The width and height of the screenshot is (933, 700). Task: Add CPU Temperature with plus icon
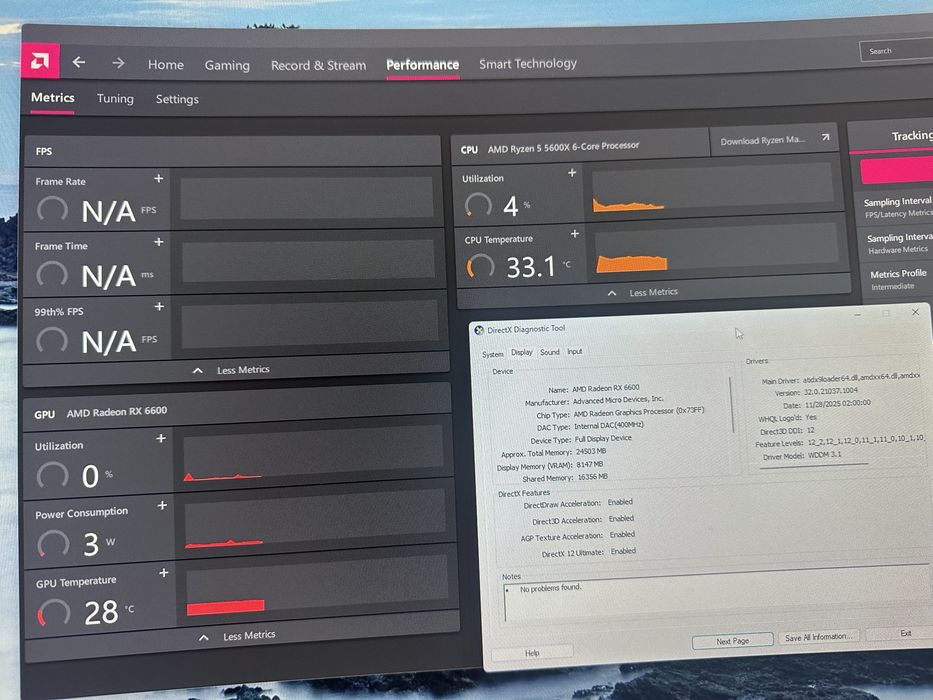click(x=574, y=234)
